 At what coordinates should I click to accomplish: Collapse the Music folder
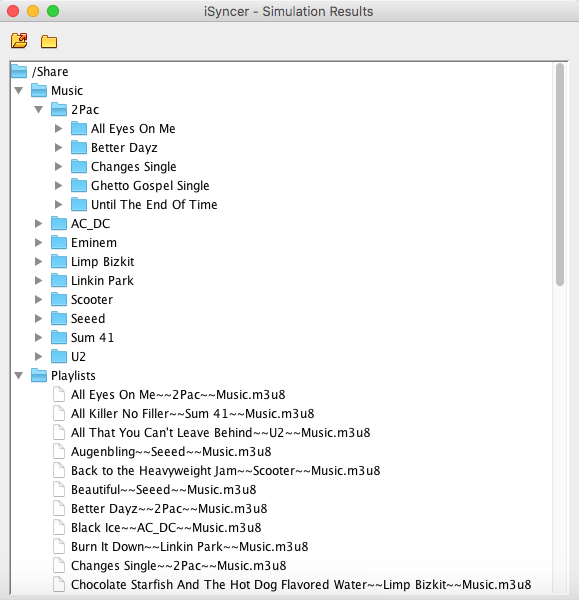click(19, 91)
